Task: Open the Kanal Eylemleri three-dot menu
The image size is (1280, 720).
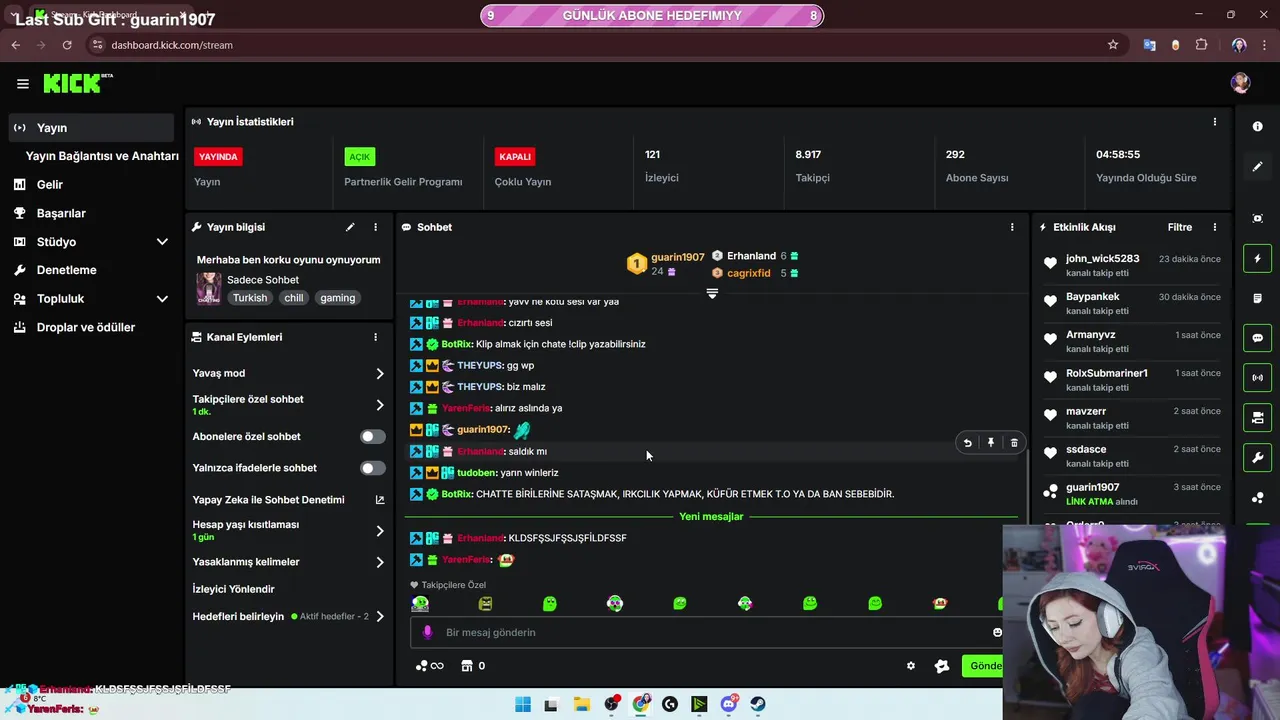Action: 375,337
